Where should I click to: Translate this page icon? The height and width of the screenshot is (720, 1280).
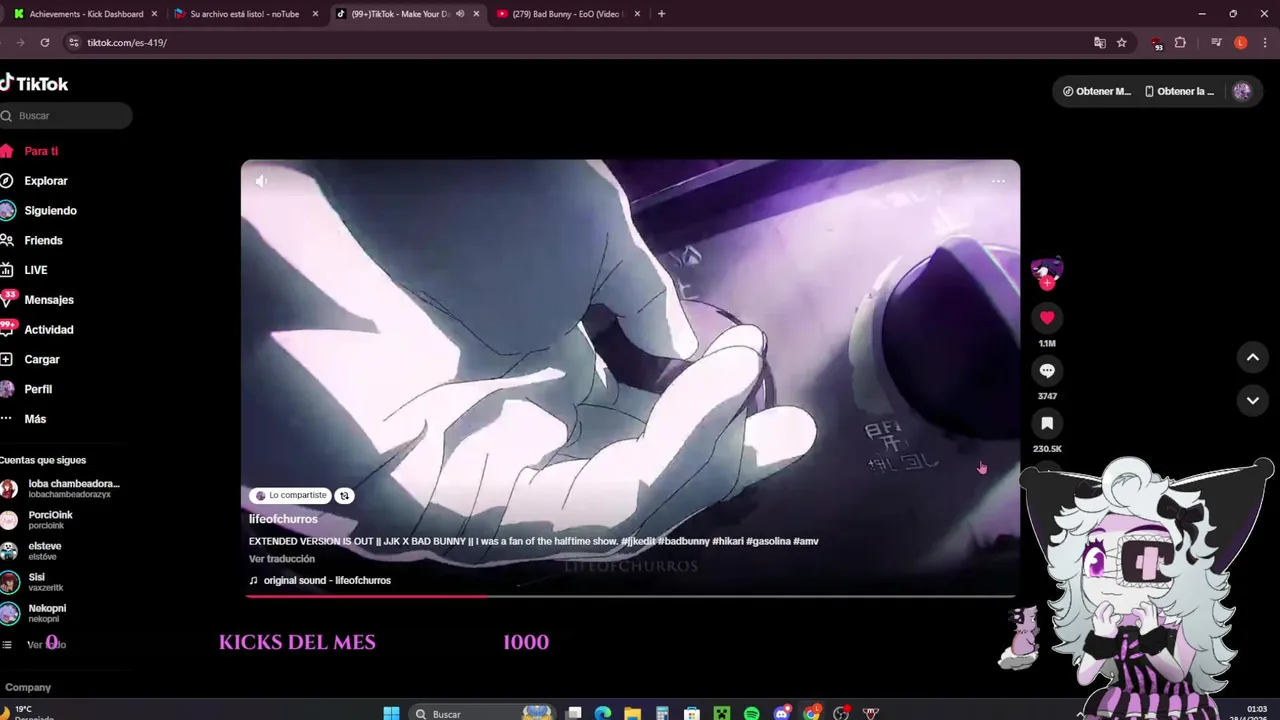pyautogui.click(x=1100, y=42)
